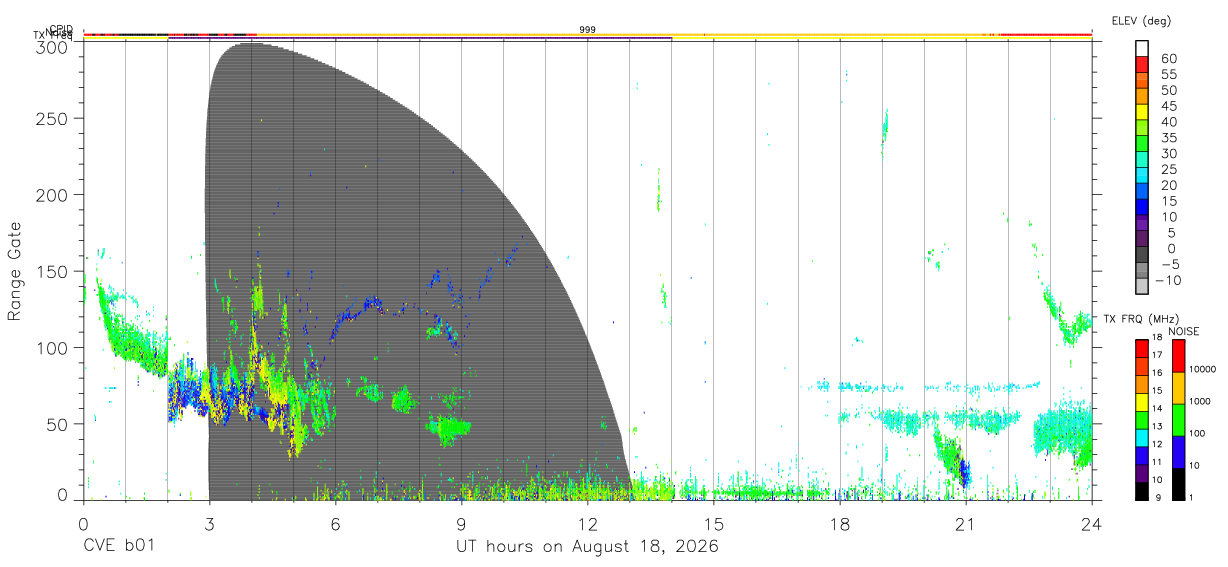
Task: Click the '12' tick on UT hours axis
Action: [x=587, y=523]
